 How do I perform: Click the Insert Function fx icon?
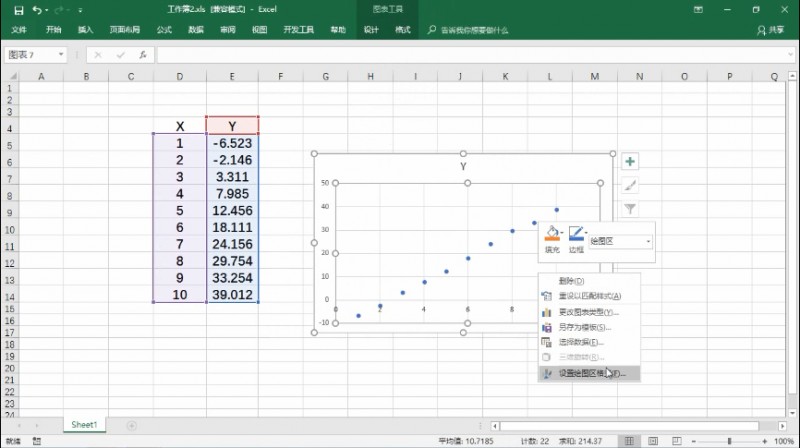click(143, 55)
